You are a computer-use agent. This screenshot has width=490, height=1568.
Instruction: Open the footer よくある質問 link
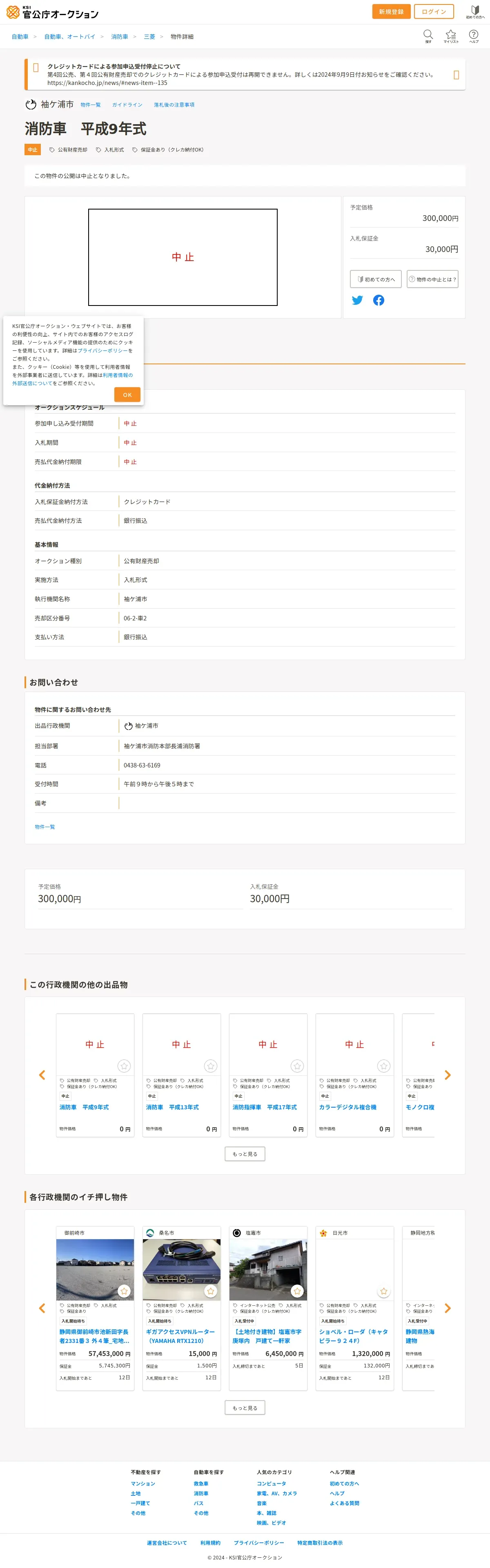coord(345,1503)
